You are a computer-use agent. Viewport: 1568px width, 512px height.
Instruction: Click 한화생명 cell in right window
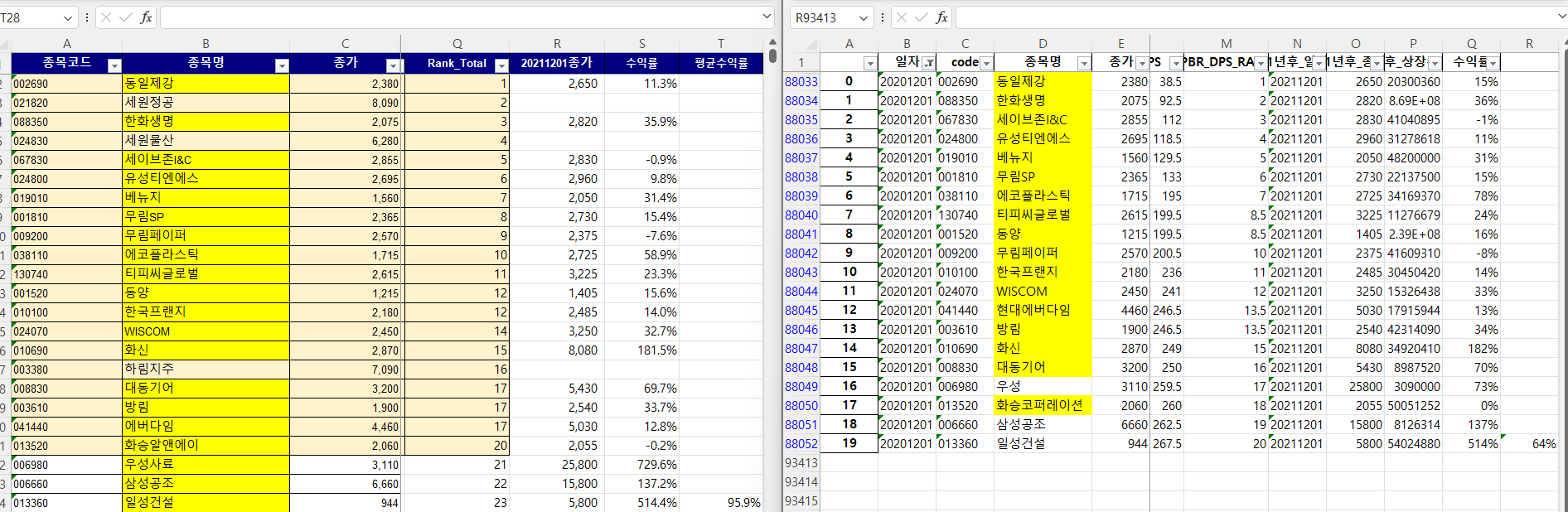1043,100
